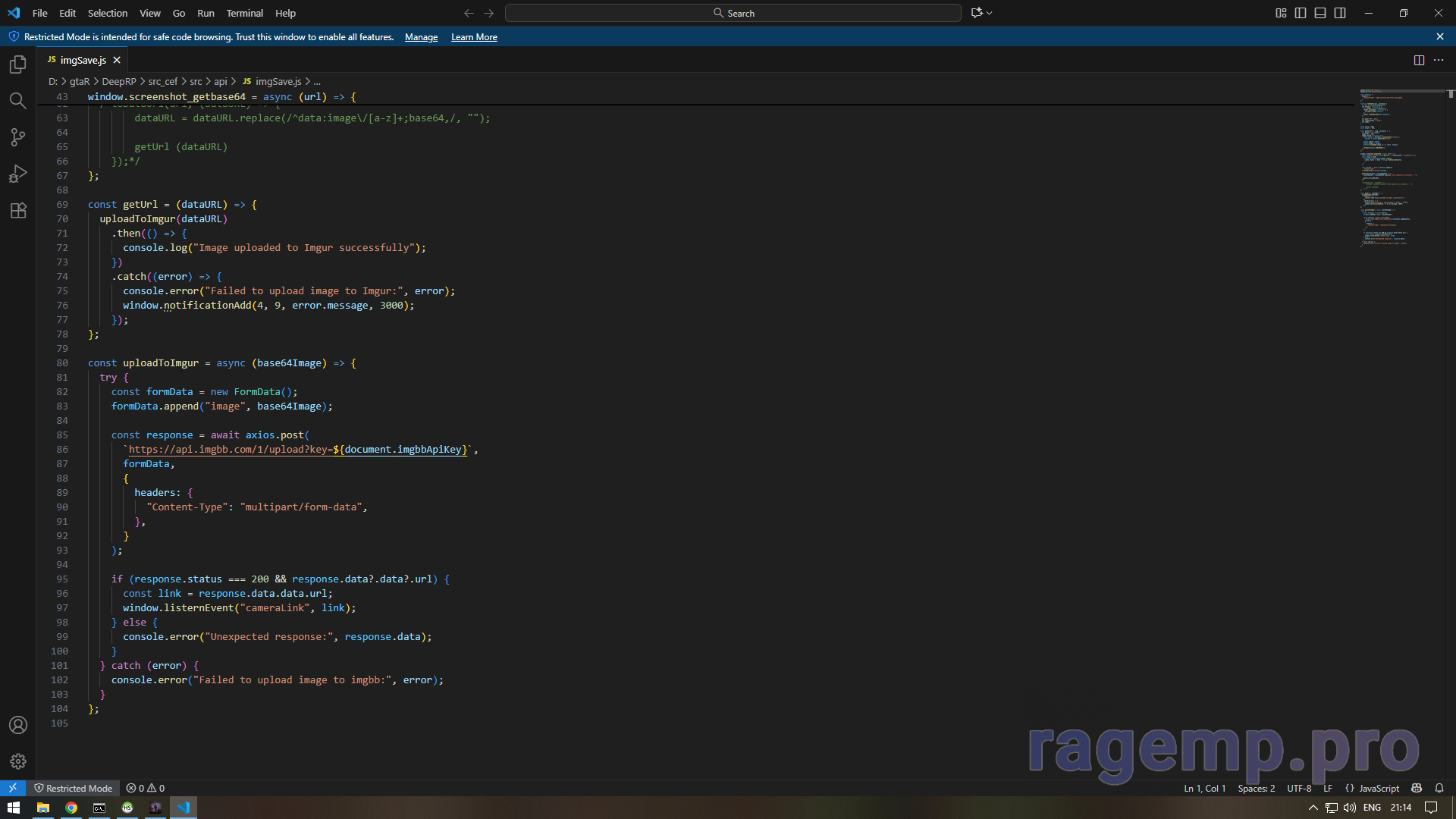Click the code minimap overview

pos(1386,167)
